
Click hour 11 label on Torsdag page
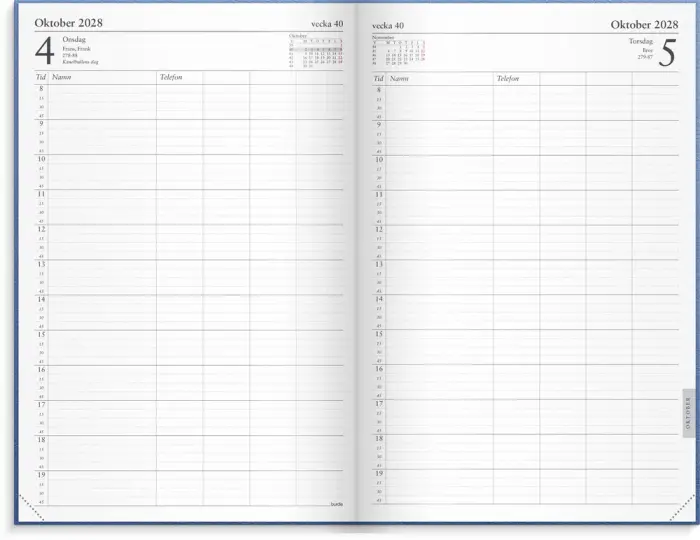[x=379, y=194]
